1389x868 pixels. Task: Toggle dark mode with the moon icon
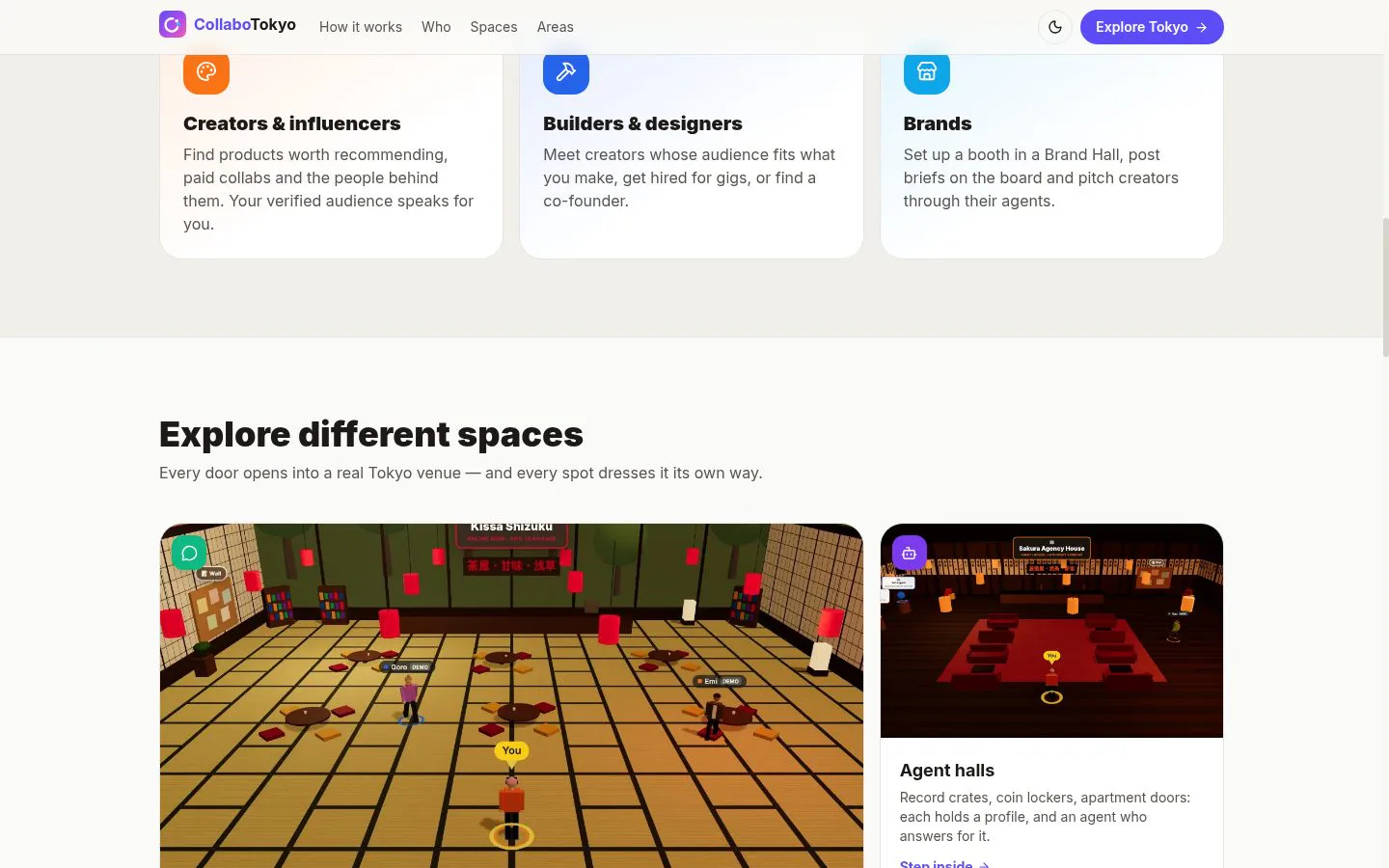pyautogui.click(x=1055, y=27)
